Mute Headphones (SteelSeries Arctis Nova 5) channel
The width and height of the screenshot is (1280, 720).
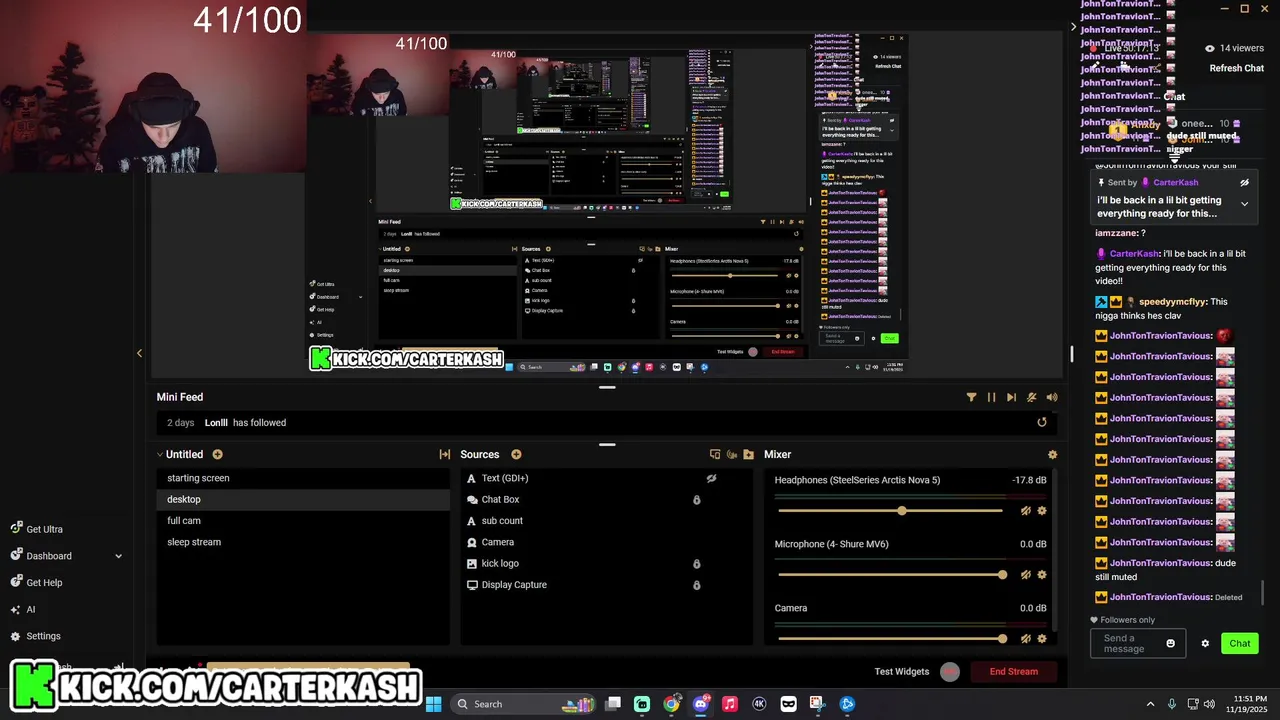coord(1025,511)
